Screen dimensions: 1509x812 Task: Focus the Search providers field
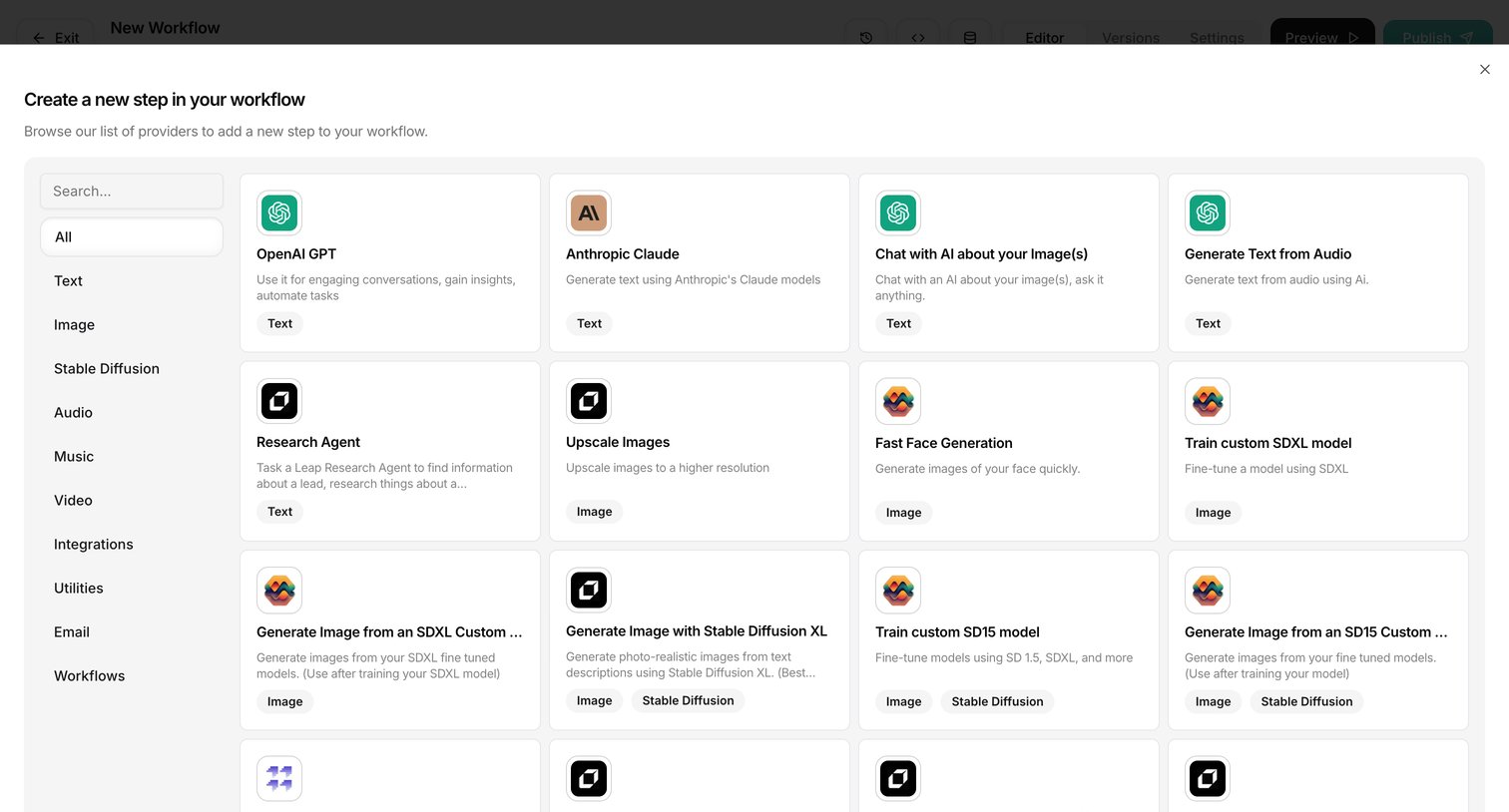[132, 191]
